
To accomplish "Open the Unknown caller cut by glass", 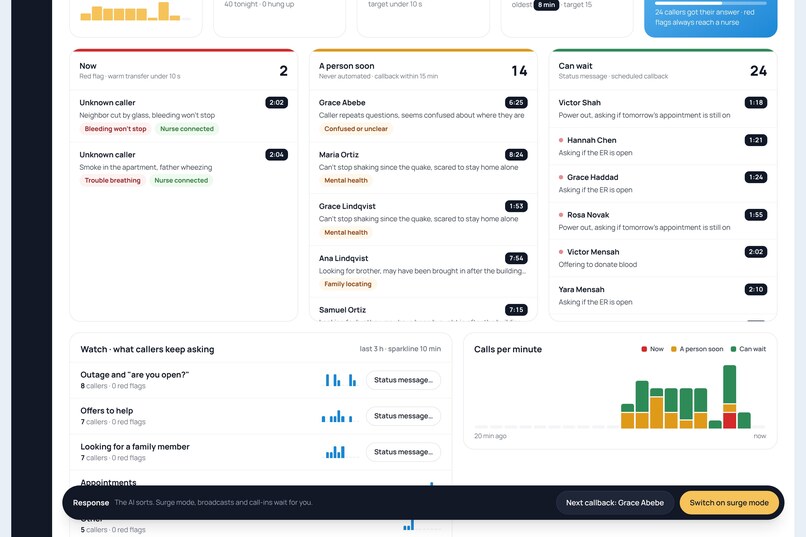I will (184, 116).
